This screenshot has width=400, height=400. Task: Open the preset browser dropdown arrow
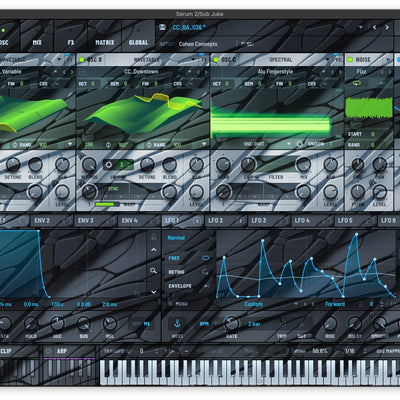pyautogui.click(x=361, y=27)
